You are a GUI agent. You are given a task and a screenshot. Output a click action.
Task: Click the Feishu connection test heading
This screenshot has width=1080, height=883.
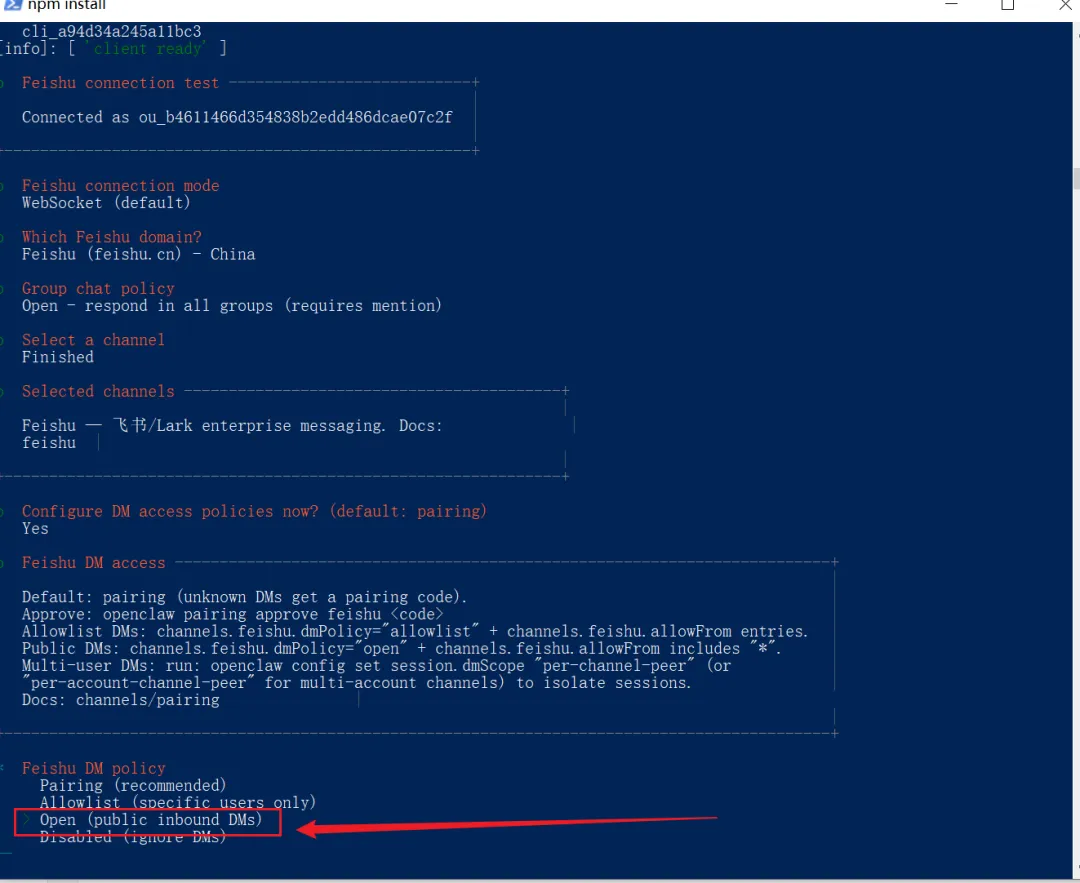[x=120, y=83]
